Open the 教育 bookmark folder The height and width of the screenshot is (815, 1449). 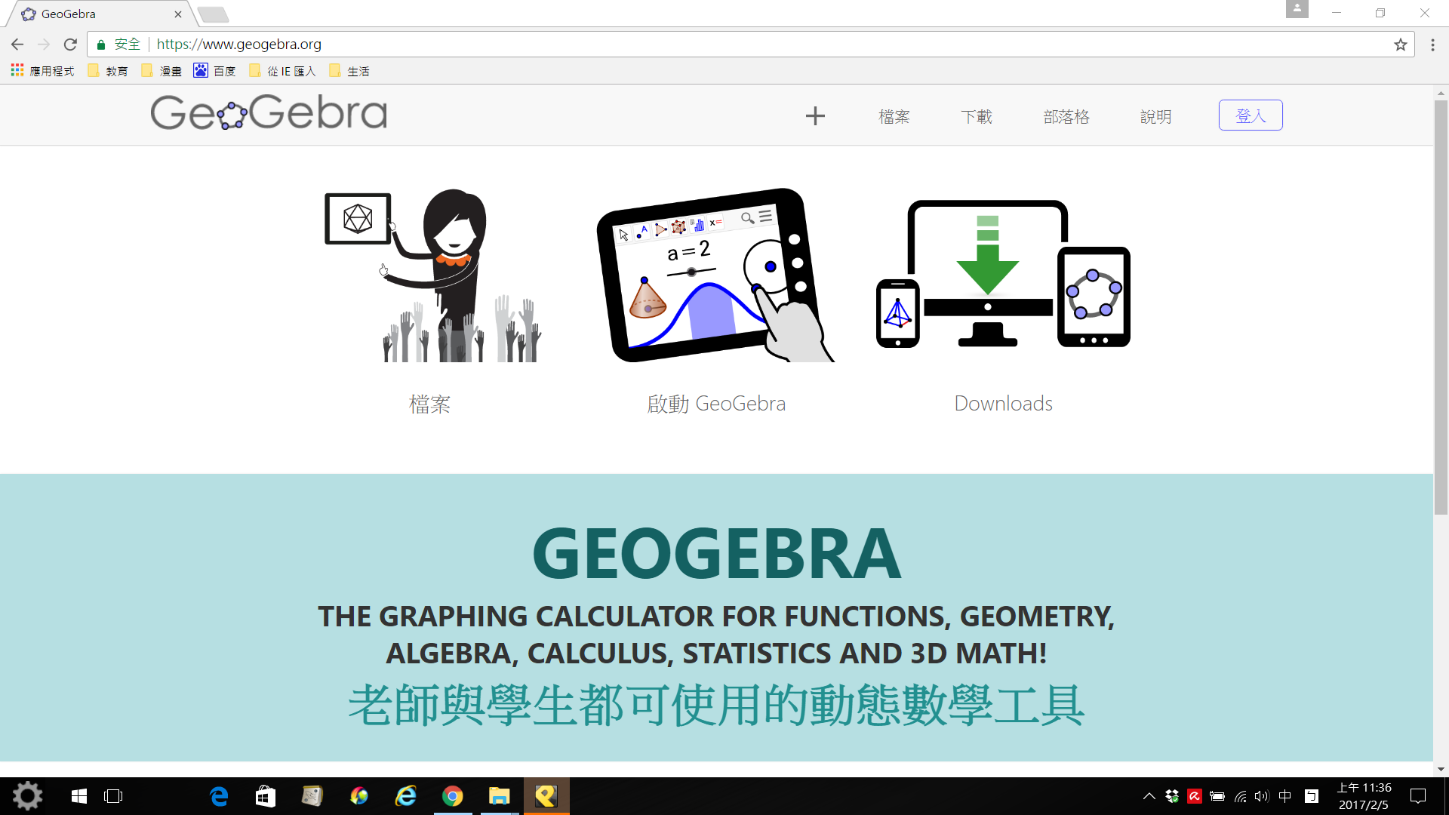coord(108,71)
